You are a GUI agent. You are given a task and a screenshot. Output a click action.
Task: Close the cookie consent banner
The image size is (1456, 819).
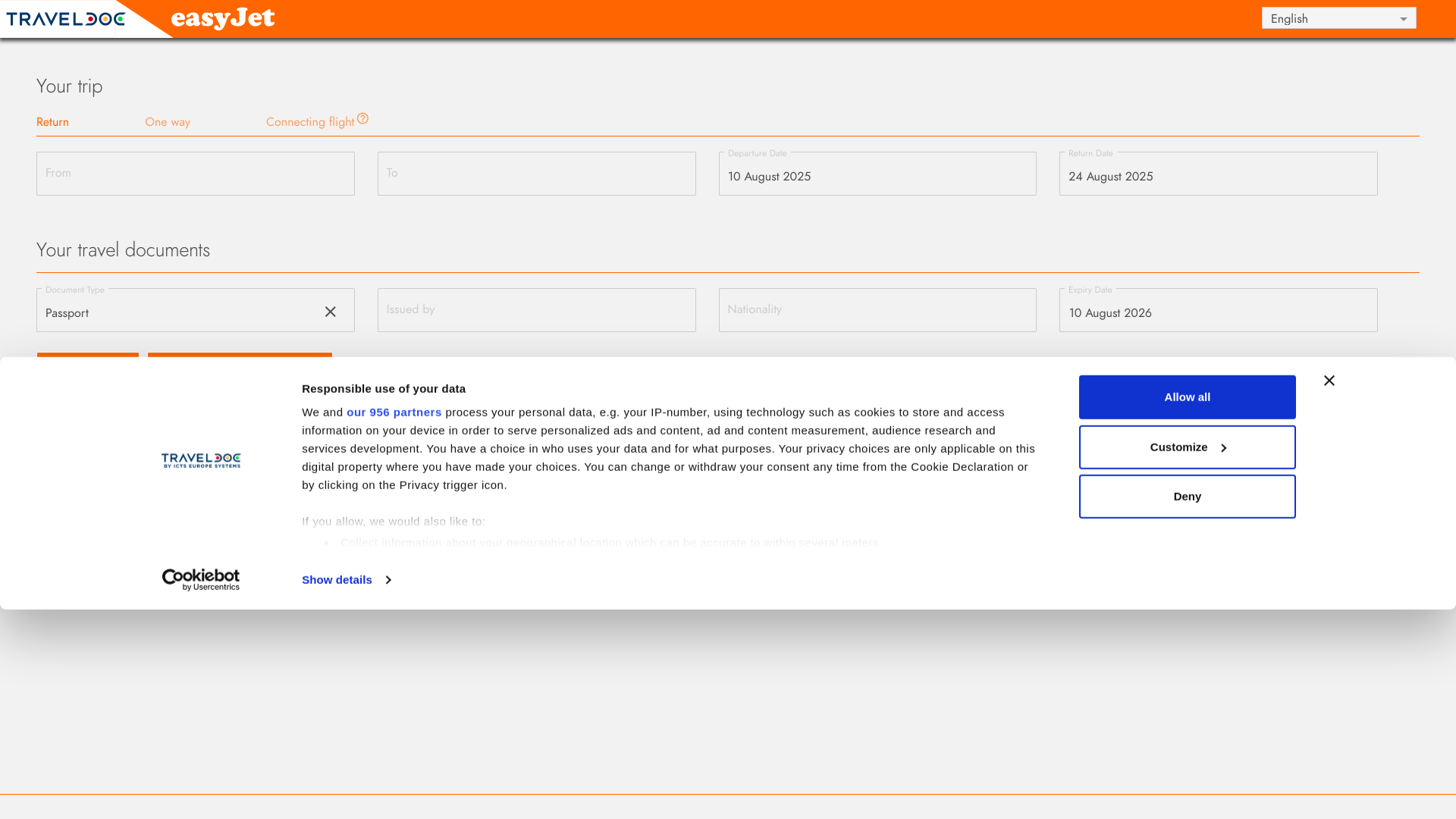click(x=1329, y=381)
